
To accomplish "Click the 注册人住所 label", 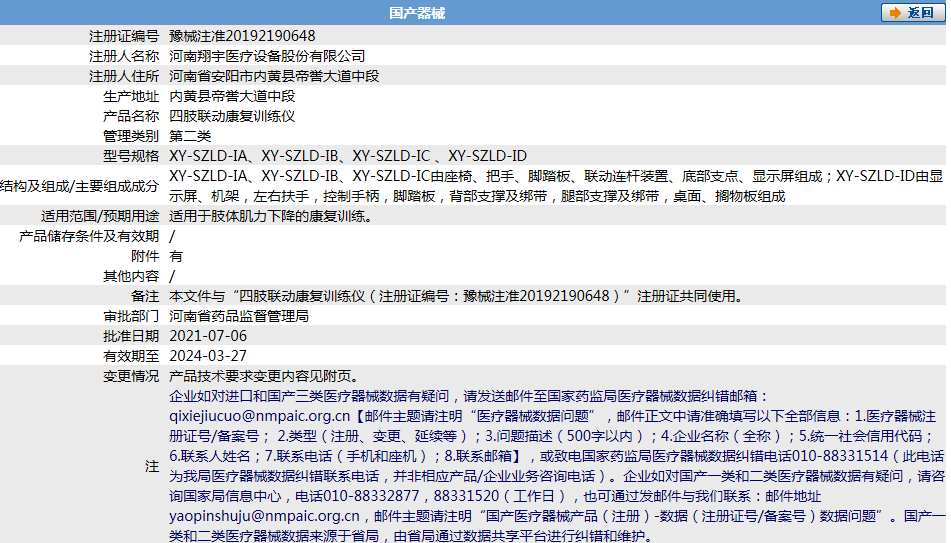I will point(124,76).
